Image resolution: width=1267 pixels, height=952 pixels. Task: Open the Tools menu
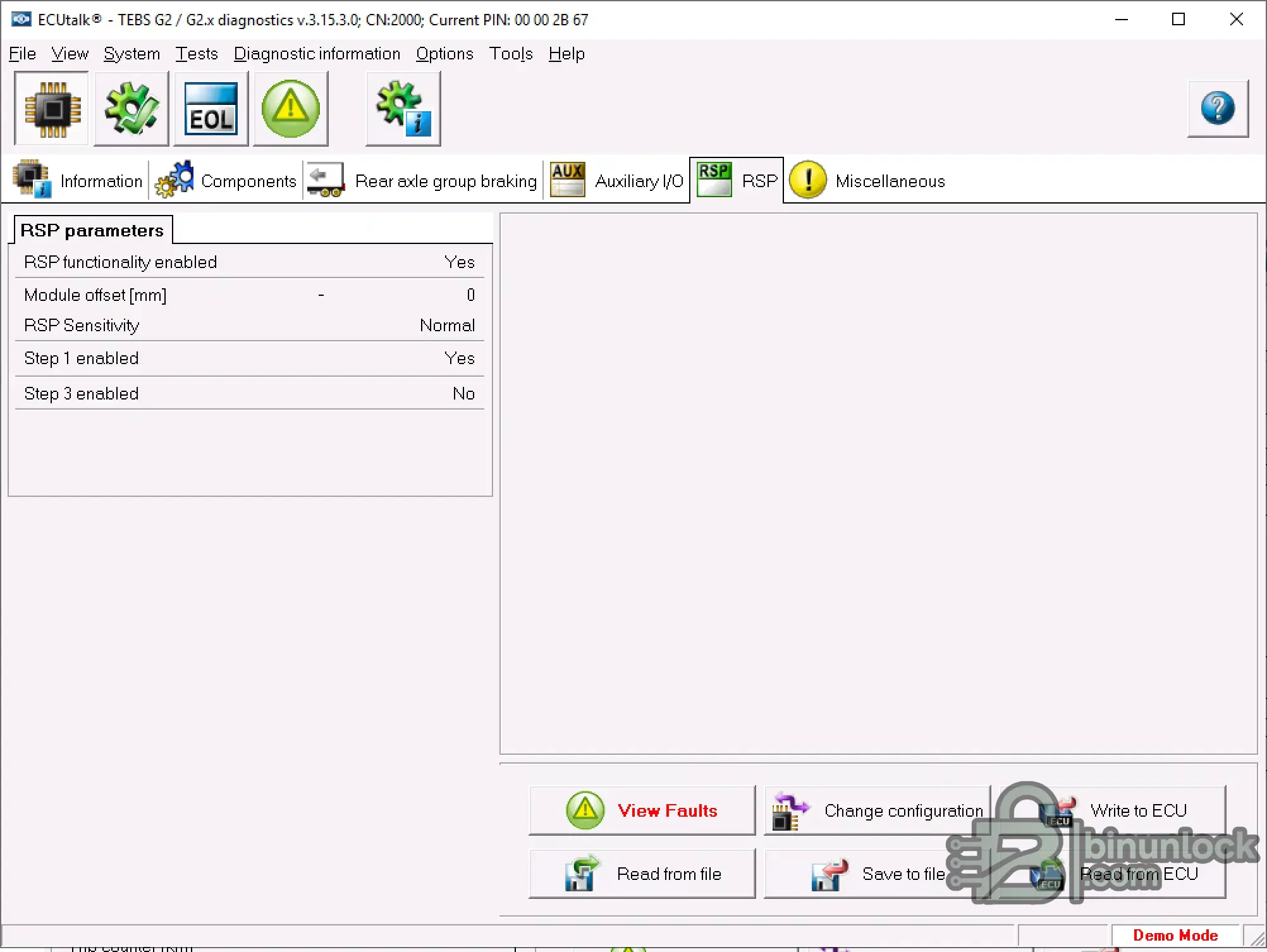[511, 54]
